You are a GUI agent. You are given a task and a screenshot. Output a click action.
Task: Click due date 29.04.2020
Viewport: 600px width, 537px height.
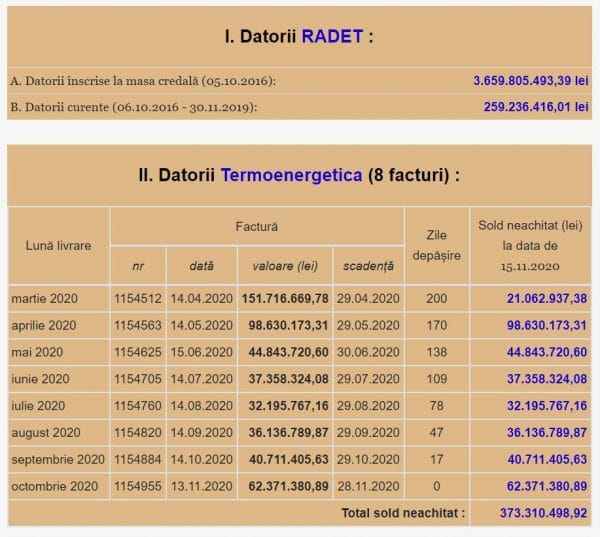click(368, 299)
